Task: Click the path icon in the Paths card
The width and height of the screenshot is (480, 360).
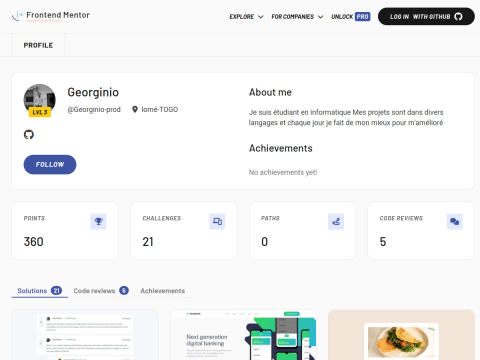Action: (x=336, y=221)
